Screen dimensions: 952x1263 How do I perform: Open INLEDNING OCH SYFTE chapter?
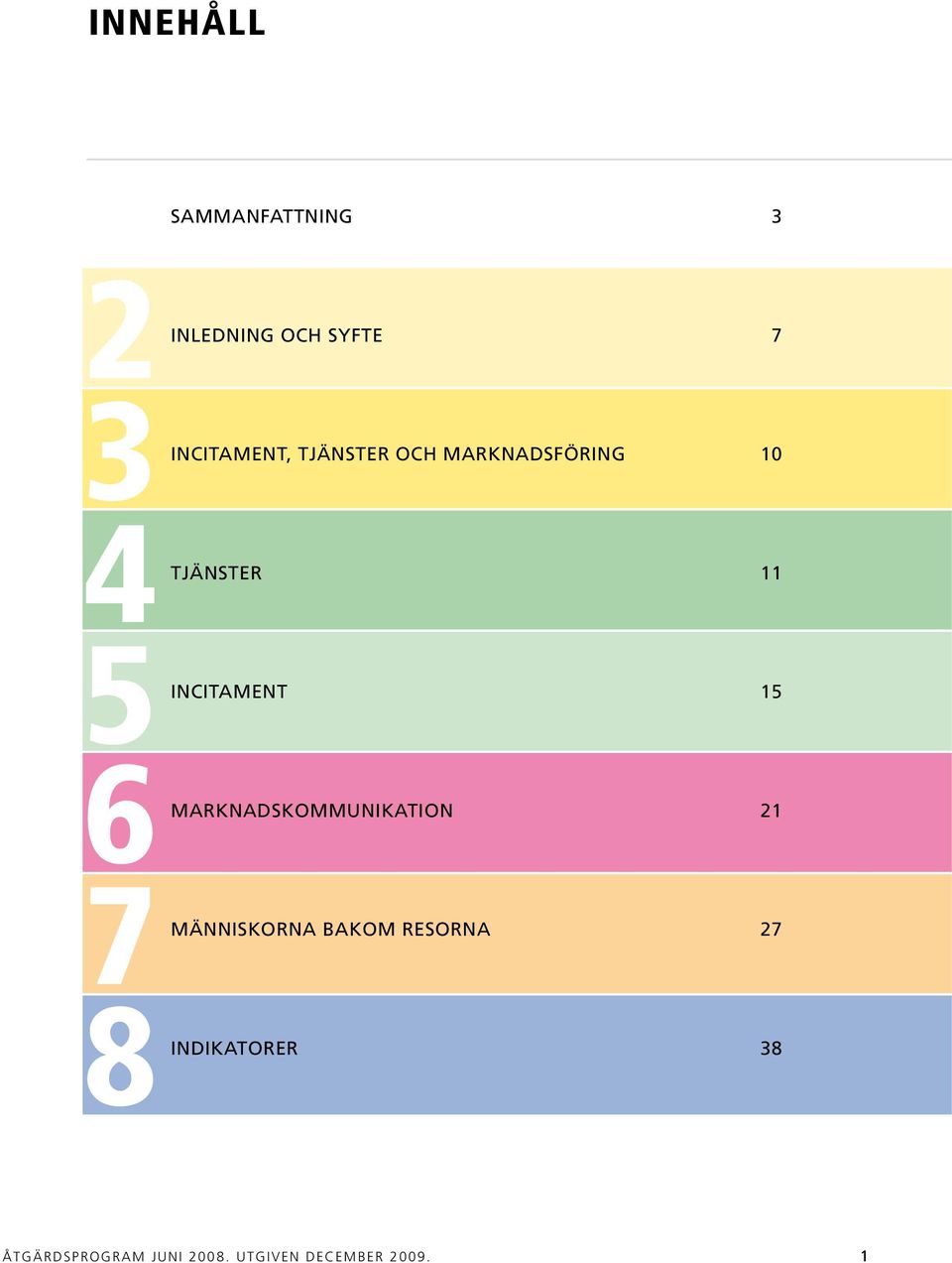(277, 335)
